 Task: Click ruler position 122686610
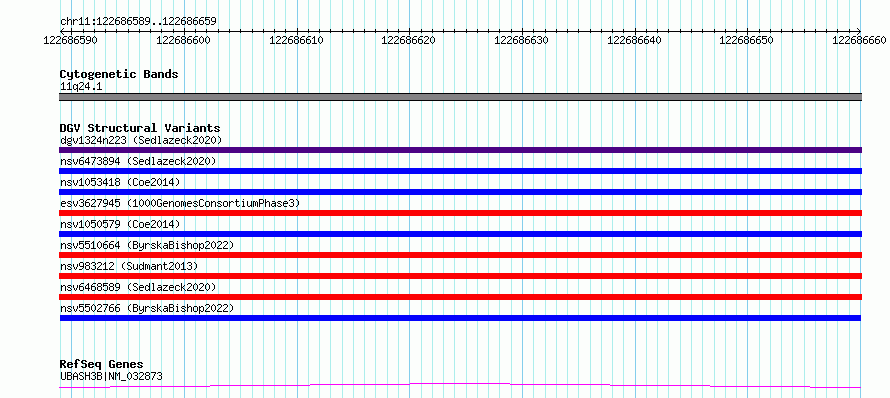pos(296,40)
